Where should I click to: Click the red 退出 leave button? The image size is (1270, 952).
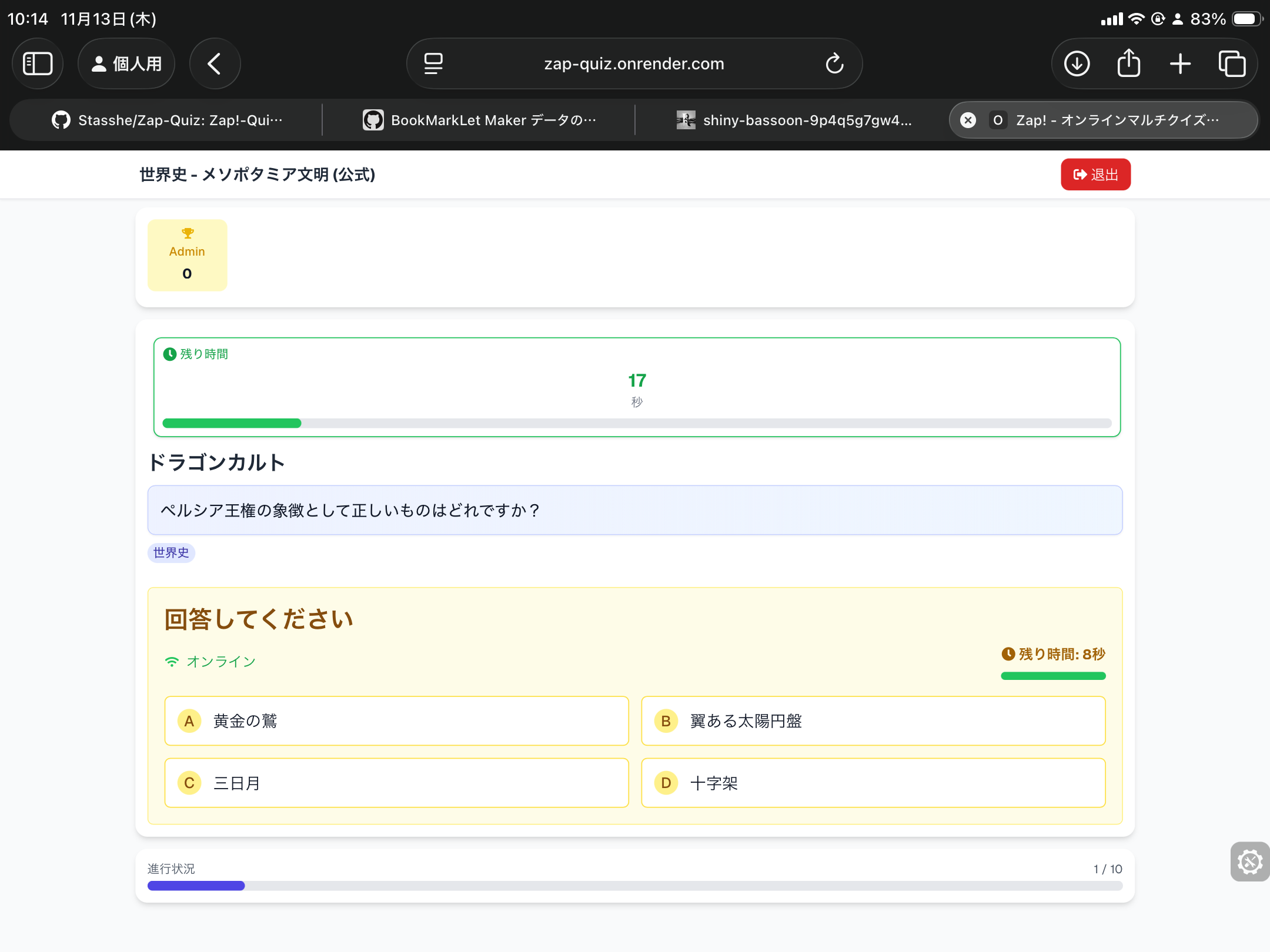(x=1095, y=175)
